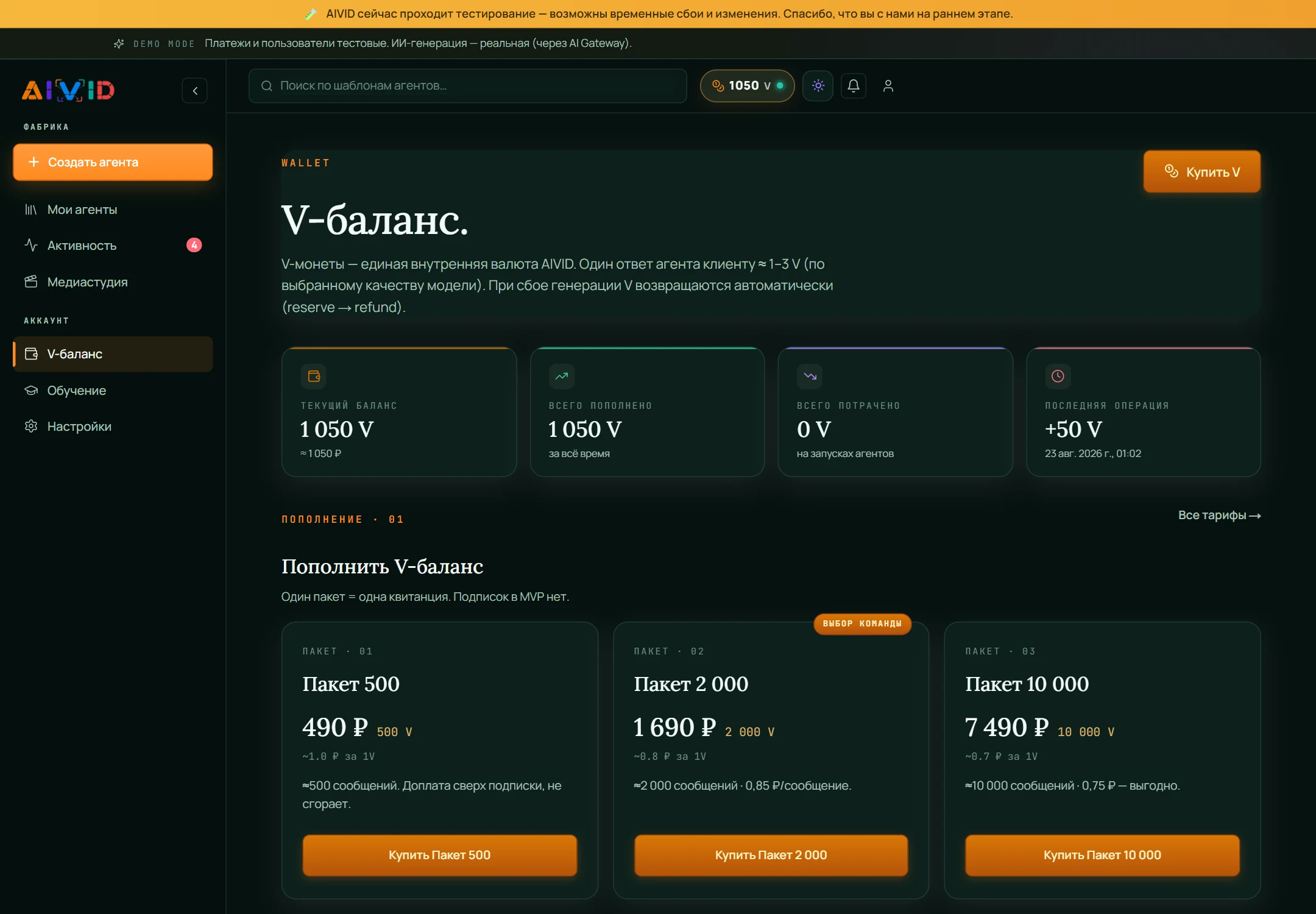
Task: Click the 1050 V balance pill
Action: click(x=747, y=86)
